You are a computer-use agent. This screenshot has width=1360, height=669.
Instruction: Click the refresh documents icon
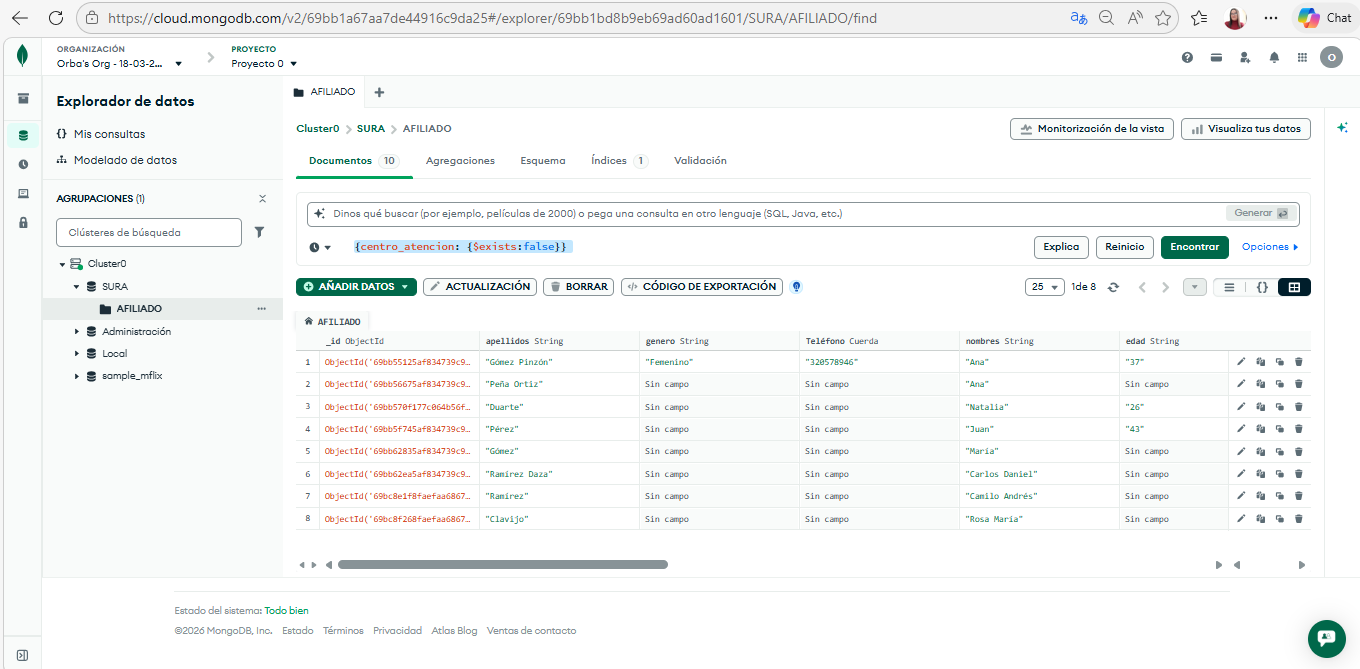[x=1113, y=287]
